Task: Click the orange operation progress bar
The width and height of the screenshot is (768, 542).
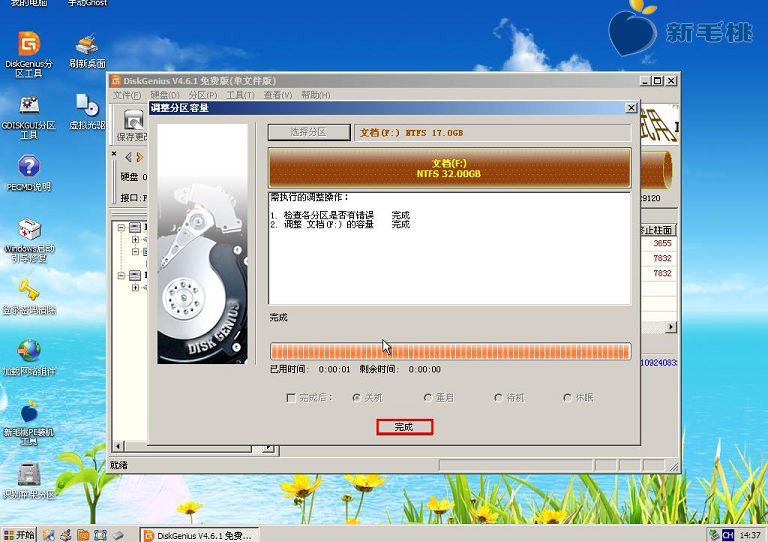Action: point(450,352)
